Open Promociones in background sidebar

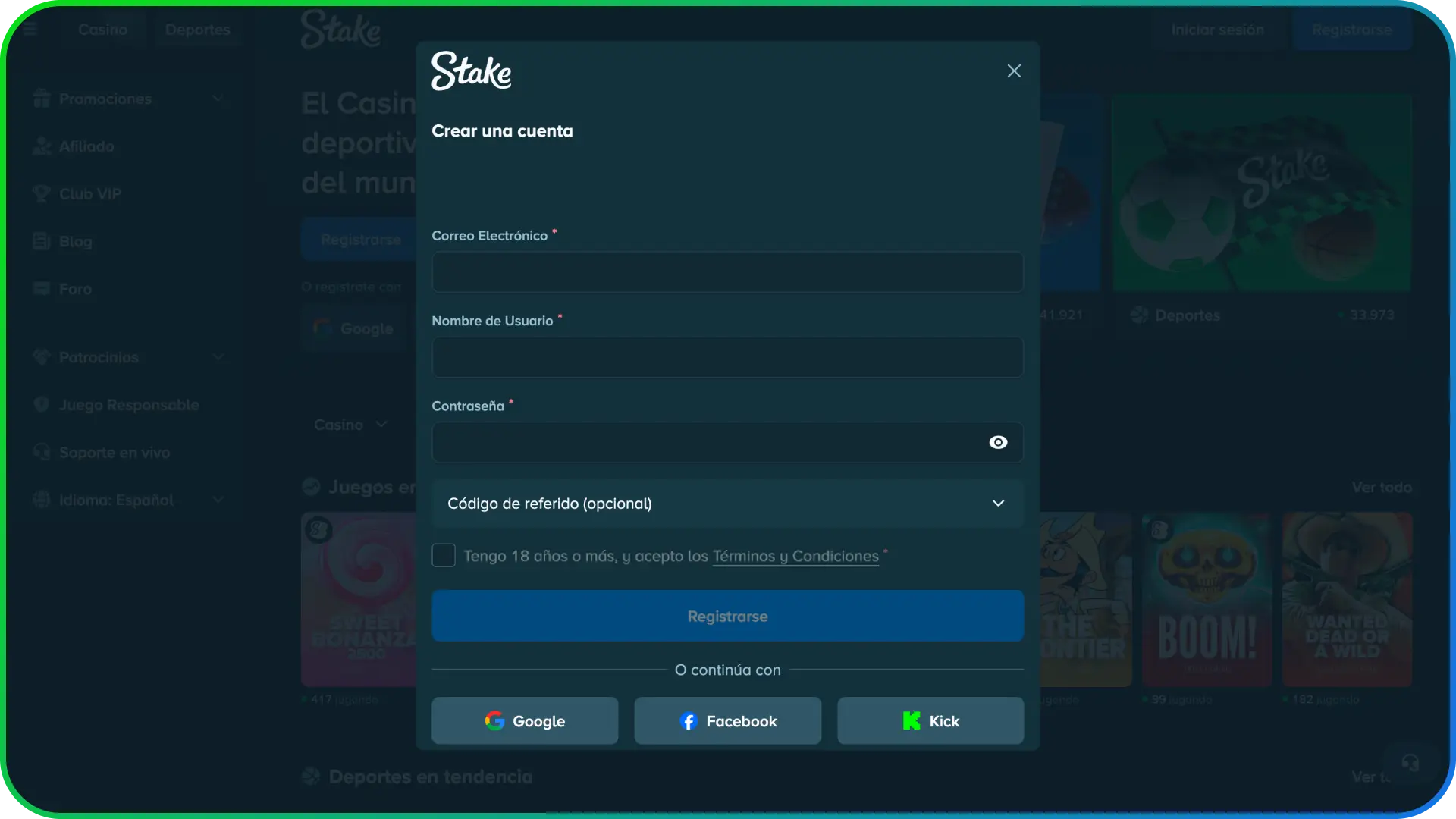105,99
